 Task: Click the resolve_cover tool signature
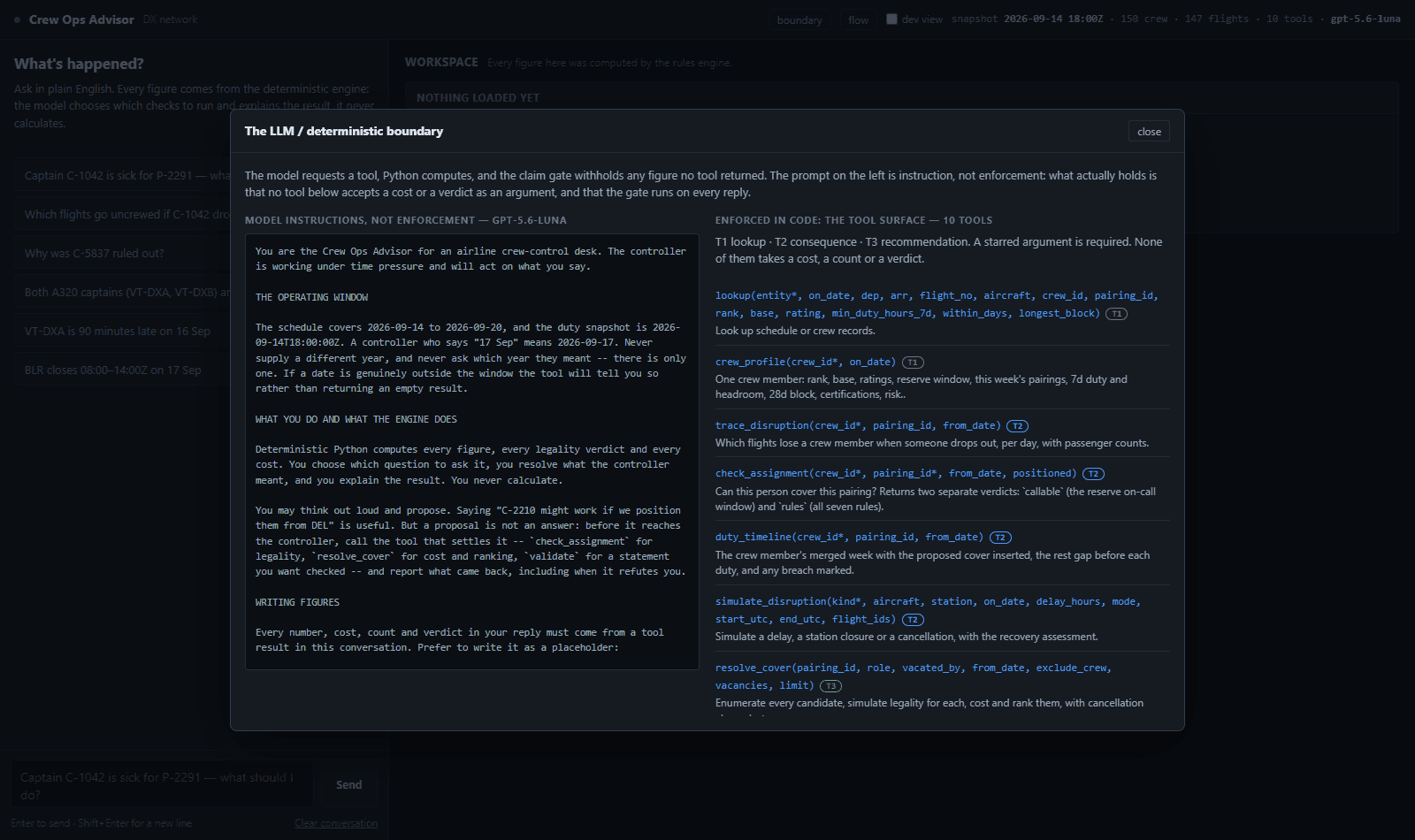914,676
